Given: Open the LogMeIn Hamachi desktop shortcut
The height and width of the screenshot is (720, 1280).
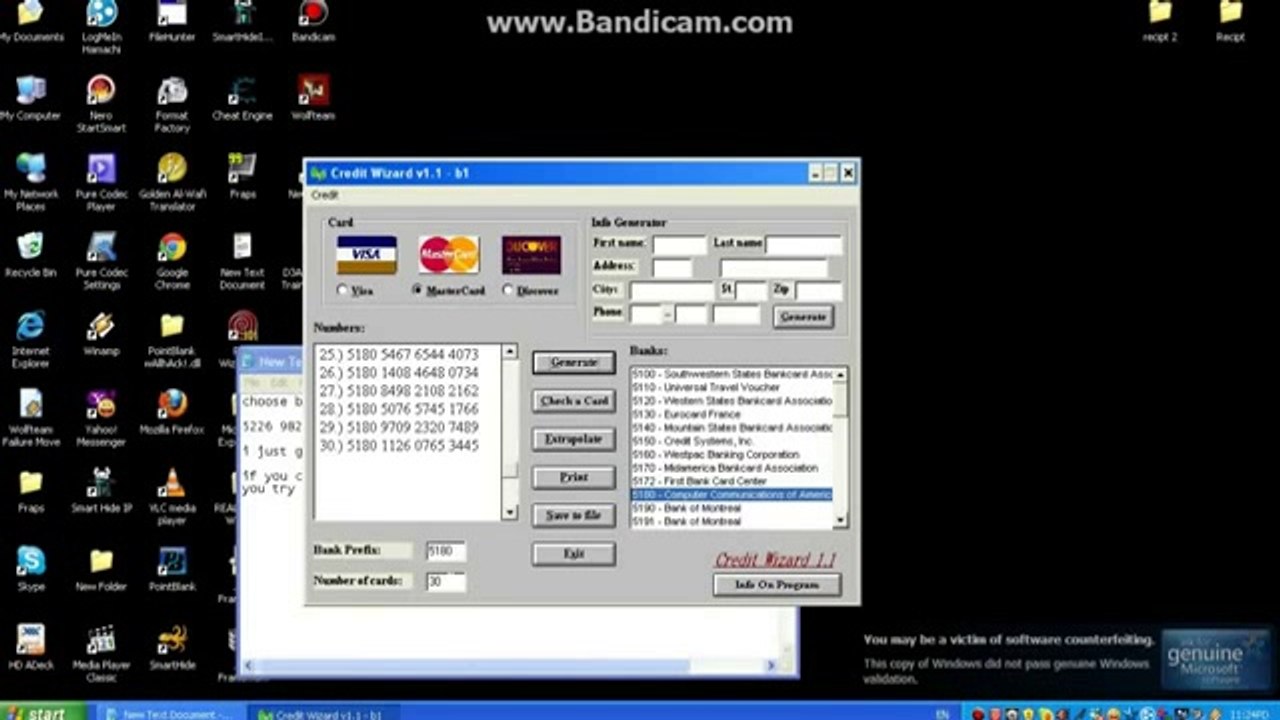Looking at the screenshot, I should [101, 26].
